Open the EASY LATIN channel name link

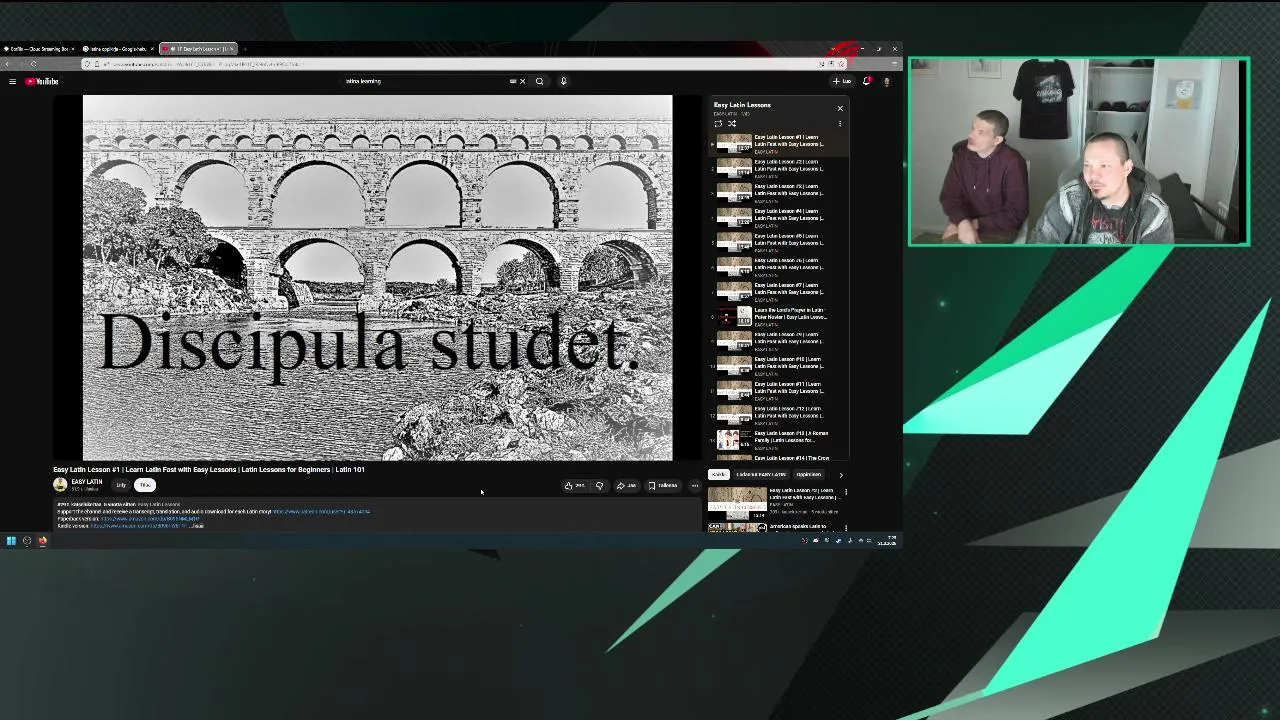87,482
